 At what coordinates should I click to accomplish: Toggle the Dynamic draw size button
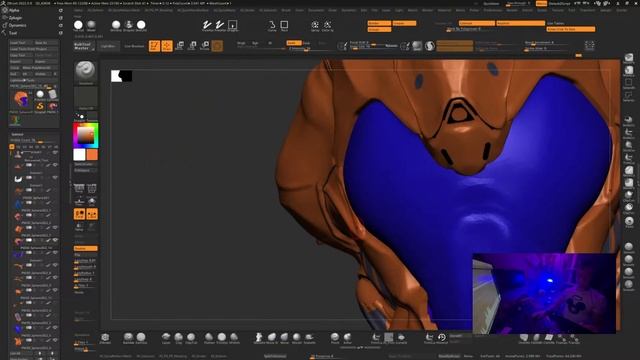click(391, 46)
